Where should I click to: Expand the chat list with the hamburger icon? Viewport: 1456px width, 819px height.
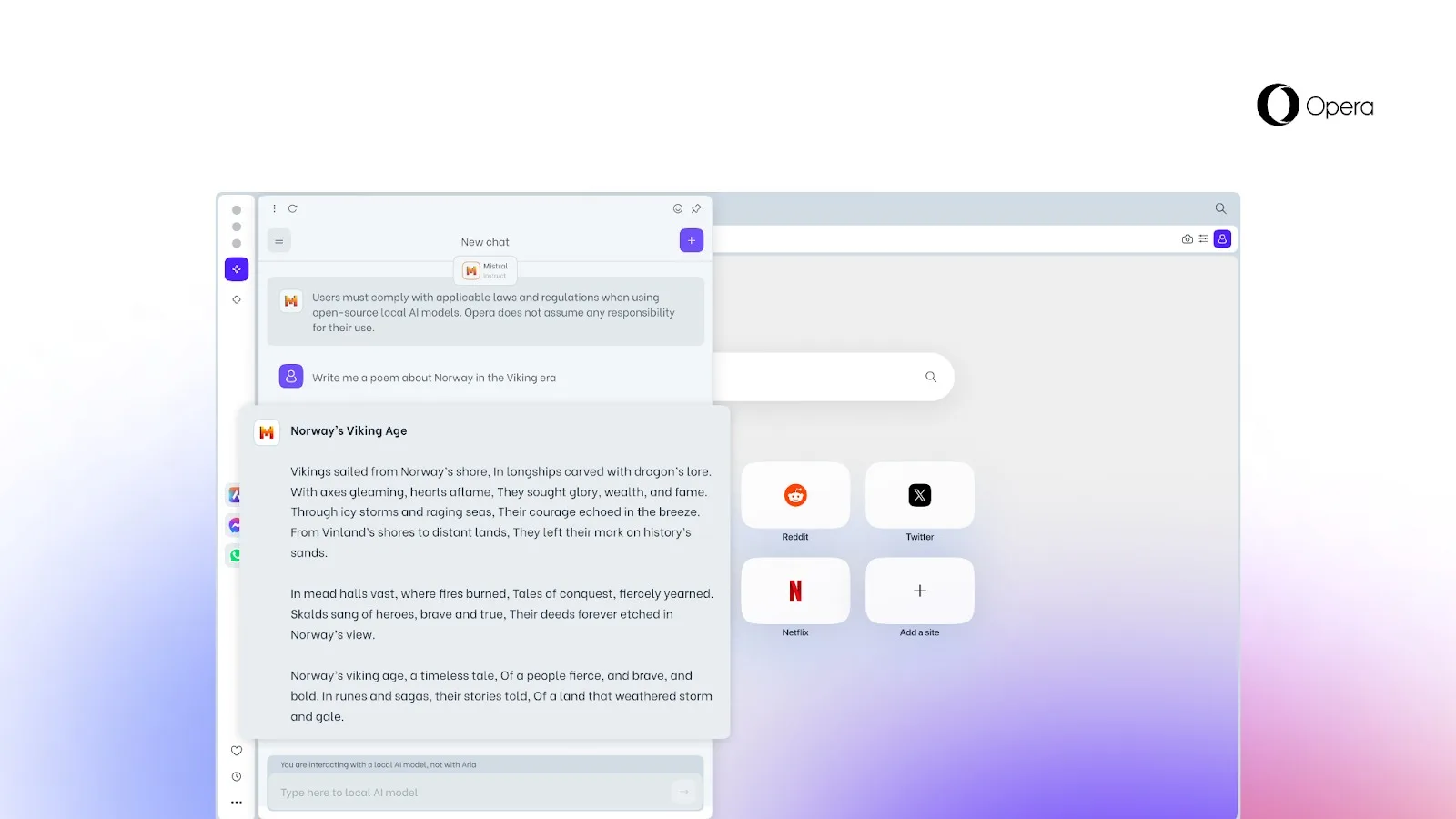click(x=278, y=239)
